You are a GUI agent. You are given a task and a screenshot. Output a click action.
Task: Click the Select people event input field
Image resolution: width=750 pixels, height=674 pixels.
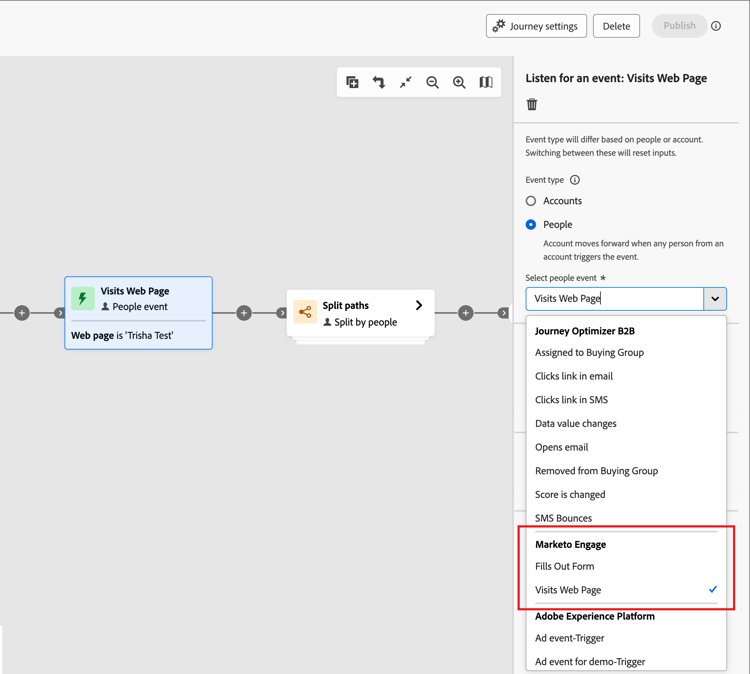(615, 299)
